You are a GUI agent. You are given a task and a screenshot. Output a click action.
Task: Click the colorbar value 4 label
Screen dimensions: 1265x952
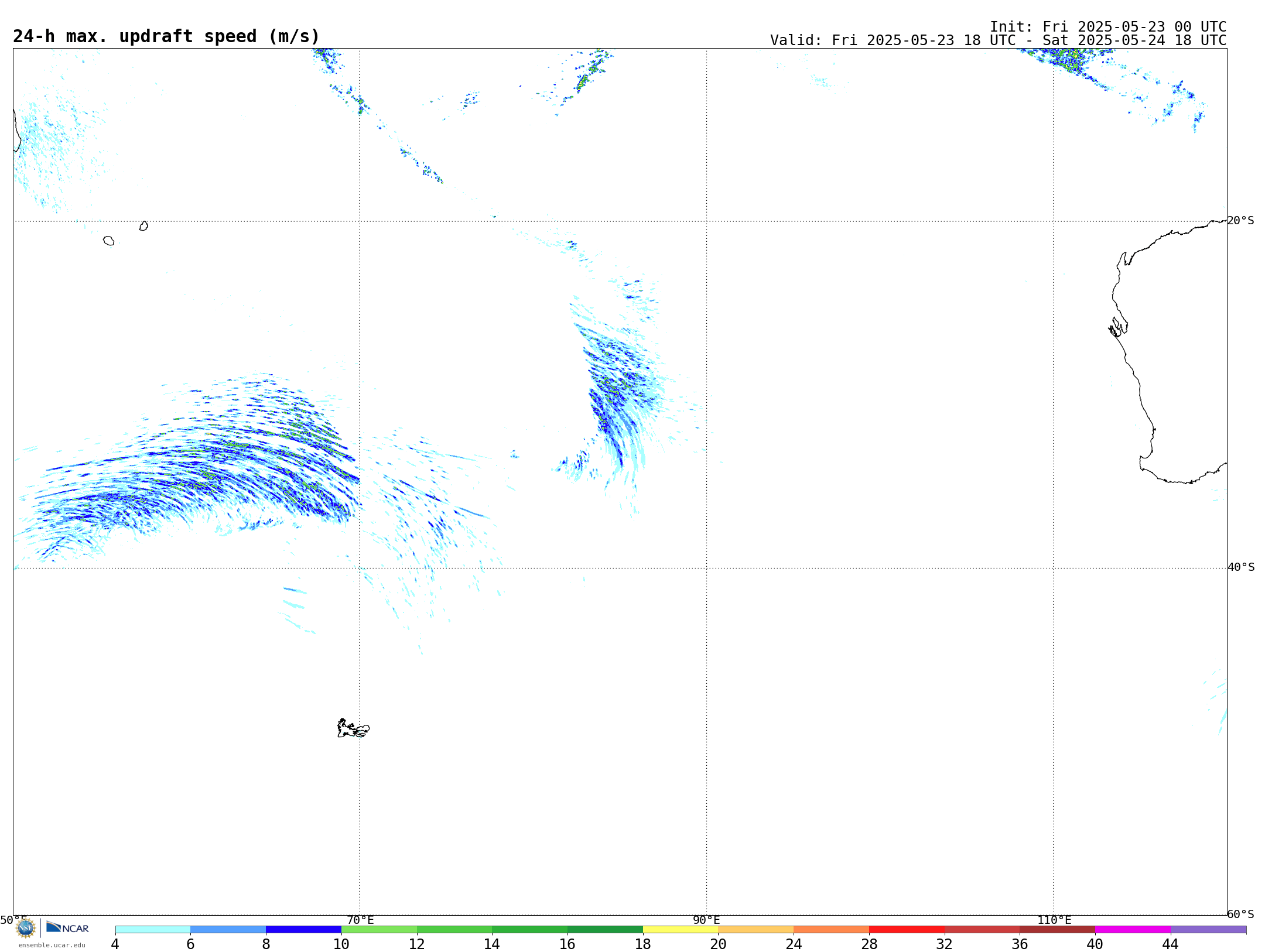point(115,944)
